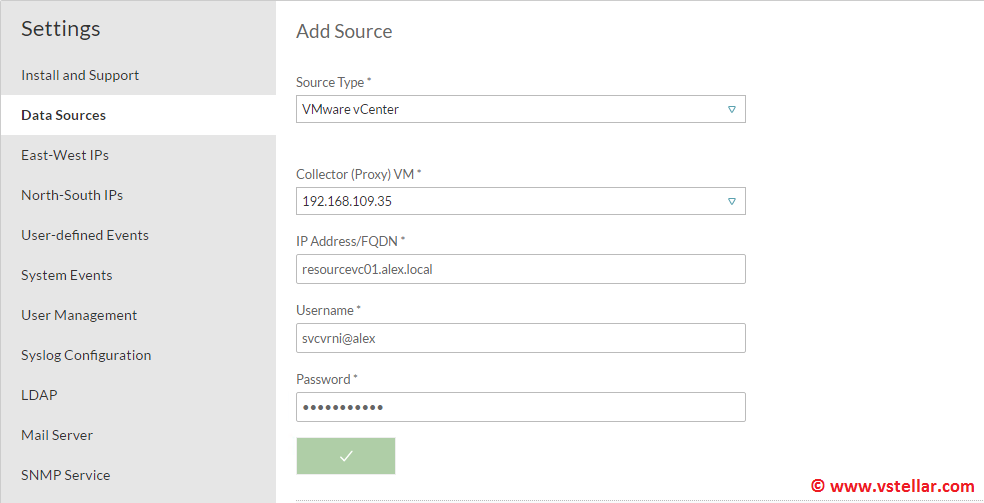Click the Username field with svcvrni@alex
The image size is (984, 503).
tap(520, 338)
